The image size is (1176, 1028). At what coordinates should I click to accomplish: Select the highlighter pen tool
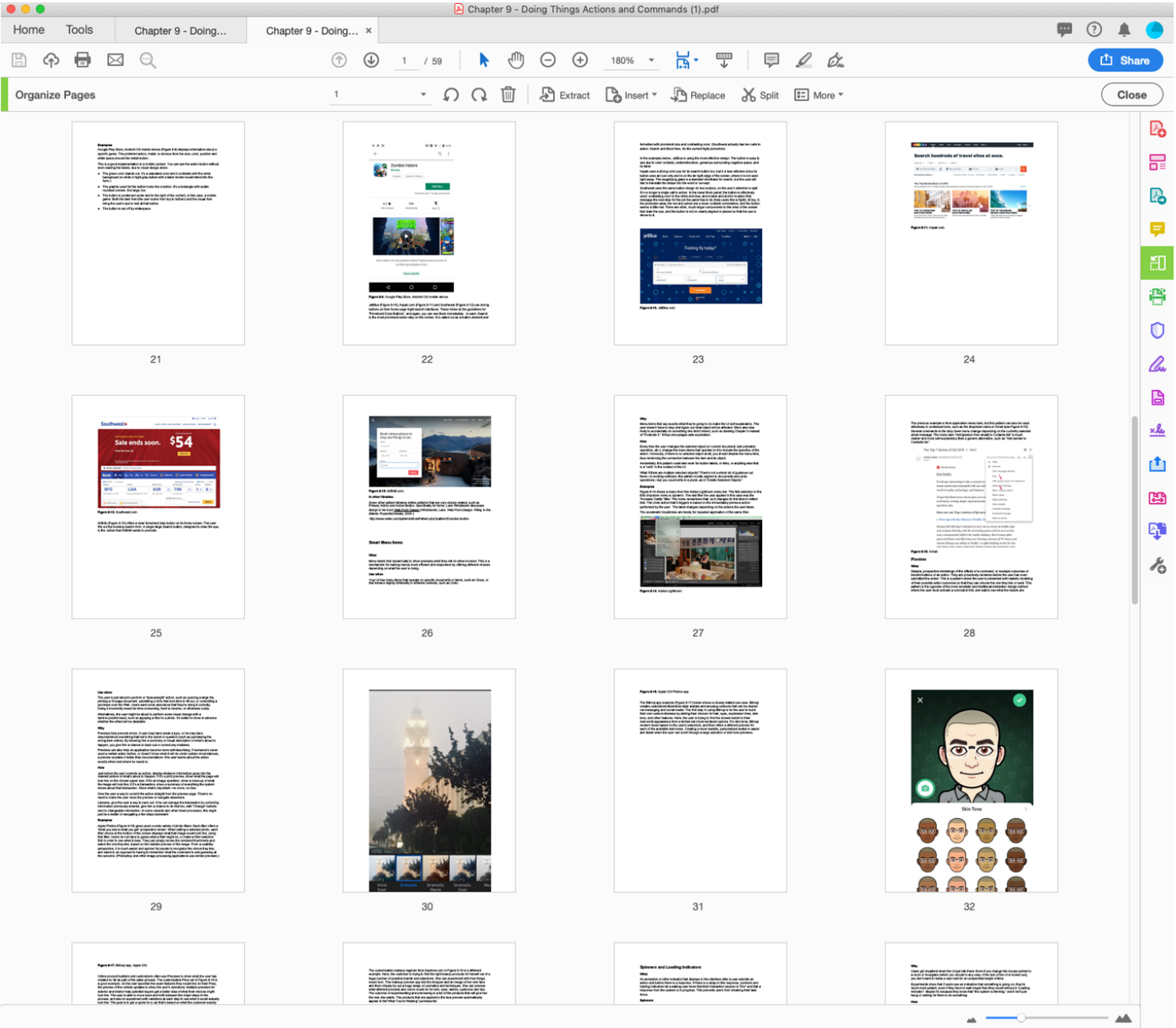[804, 60]
